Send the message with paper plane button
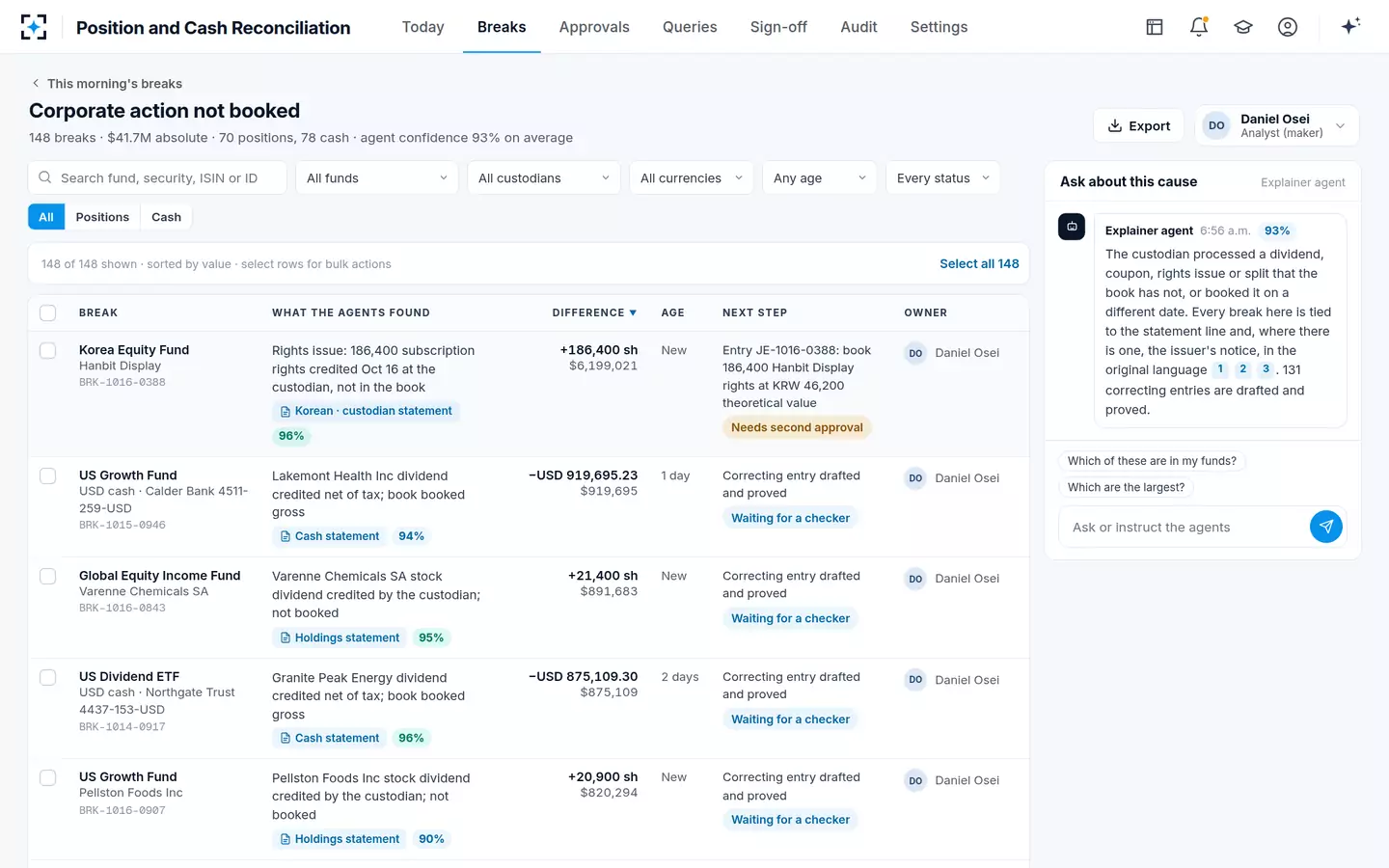The height and width of the screenshot is (868, 1389). tap(1326, 527)
